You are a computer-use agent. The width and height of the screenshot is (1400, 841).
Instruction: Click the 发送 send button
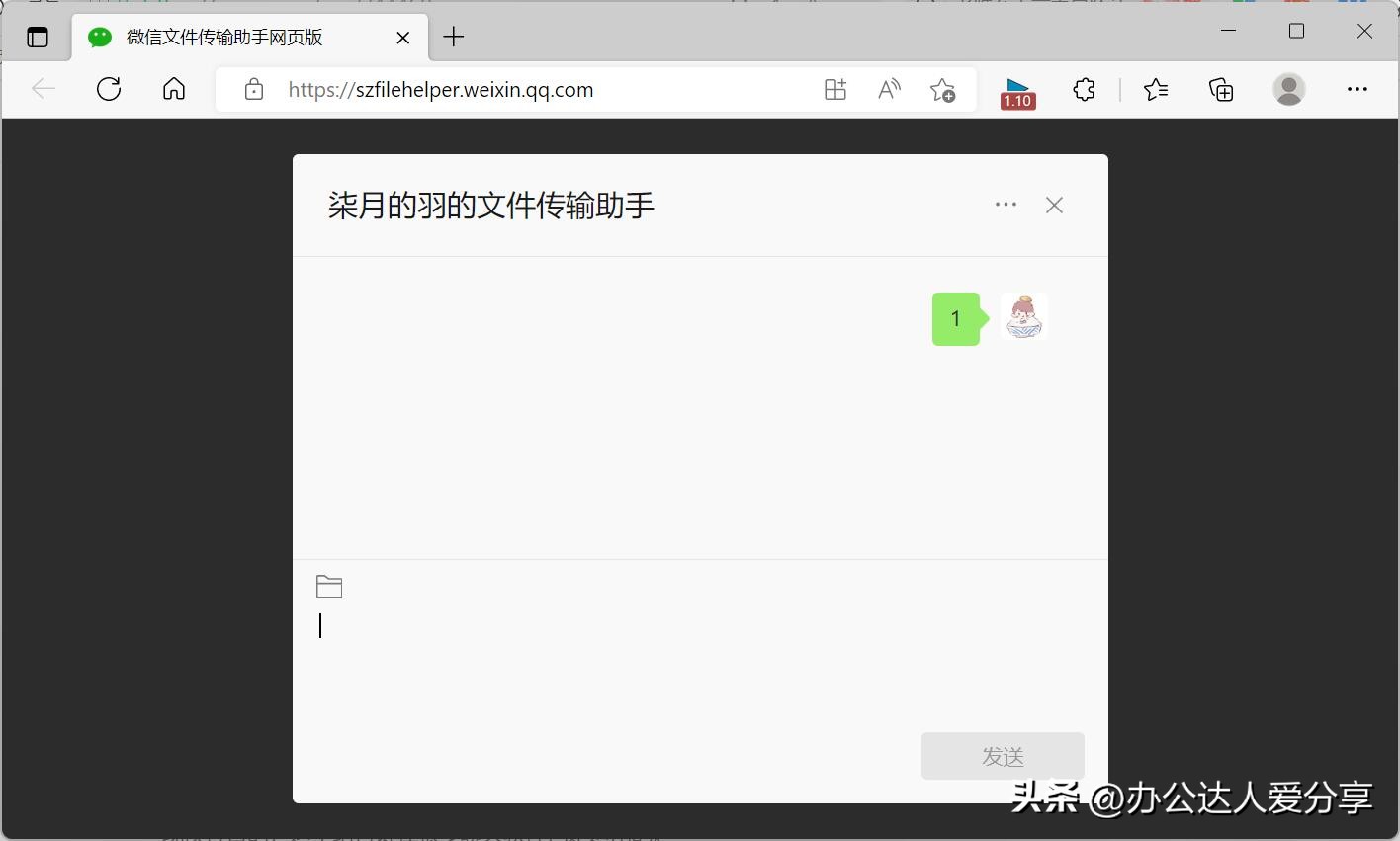[1002, 755]
